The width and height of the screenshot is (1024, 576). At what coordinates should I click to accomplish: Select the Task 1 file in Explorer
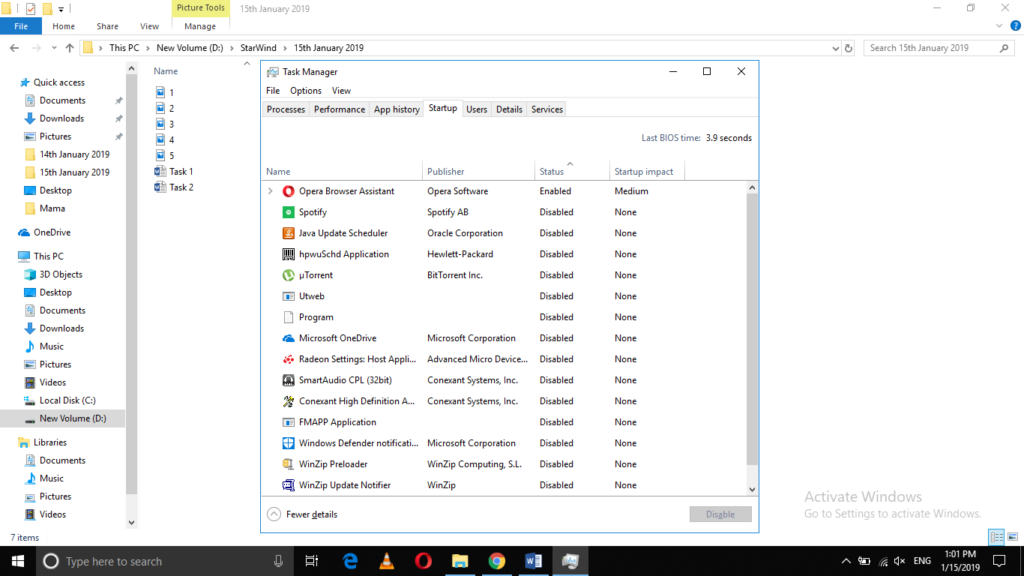[x=174, y=171]
